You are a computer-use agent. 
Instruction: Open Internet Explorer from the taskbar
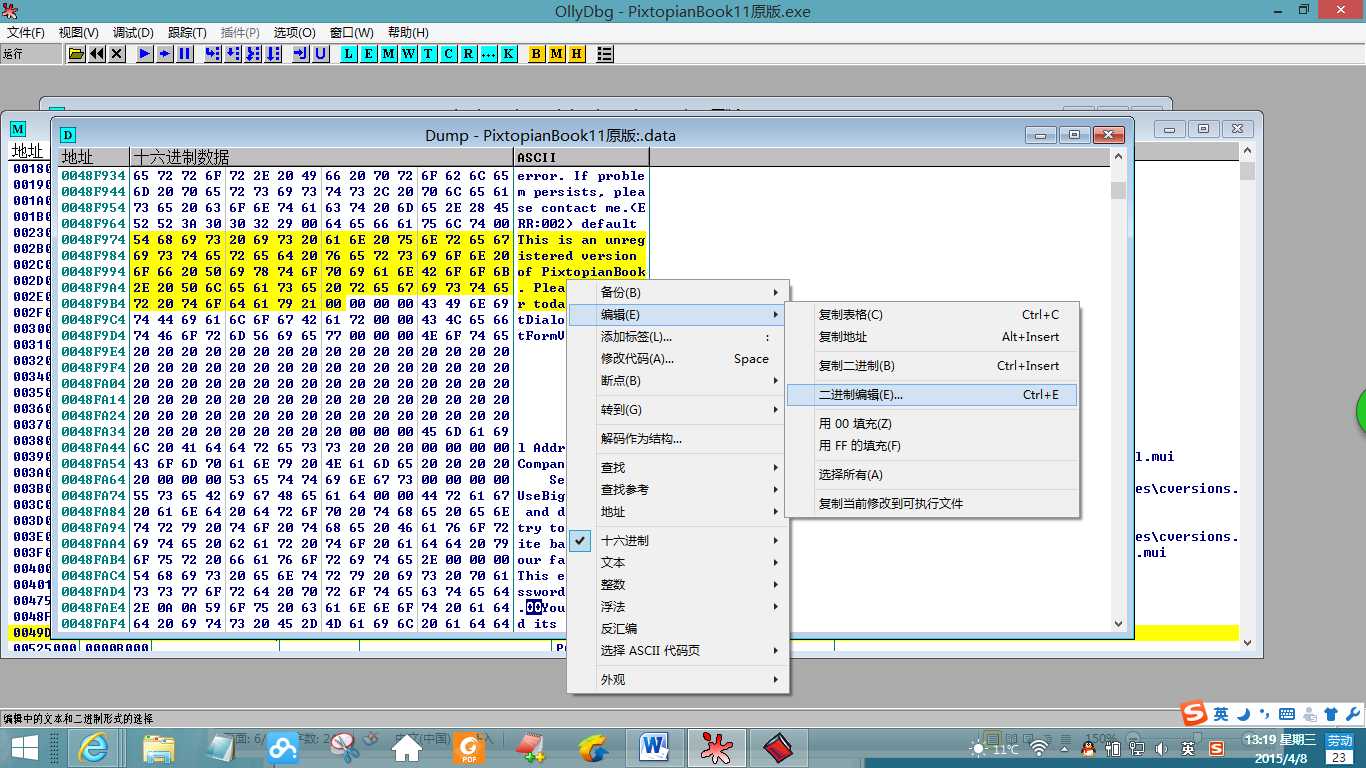click(x=95, y=746)
